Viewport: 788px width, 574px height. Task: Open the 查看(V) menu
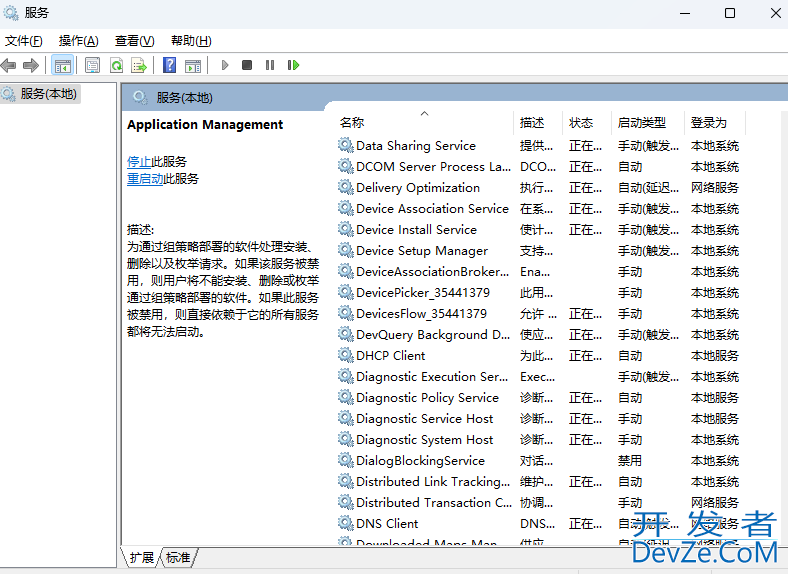point(135,41)
